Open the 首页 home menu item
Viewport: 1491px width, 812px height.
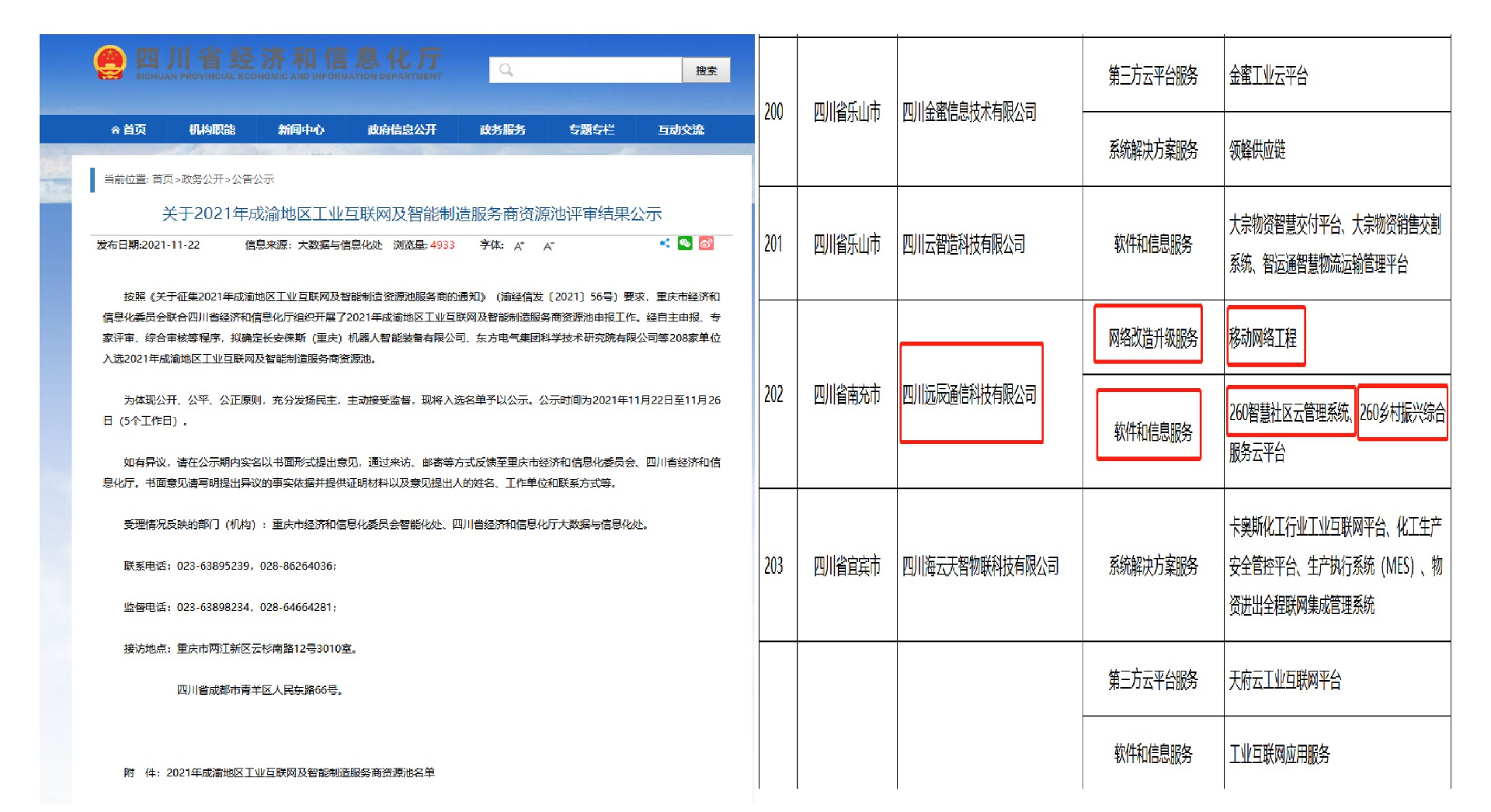click(129, 130)
